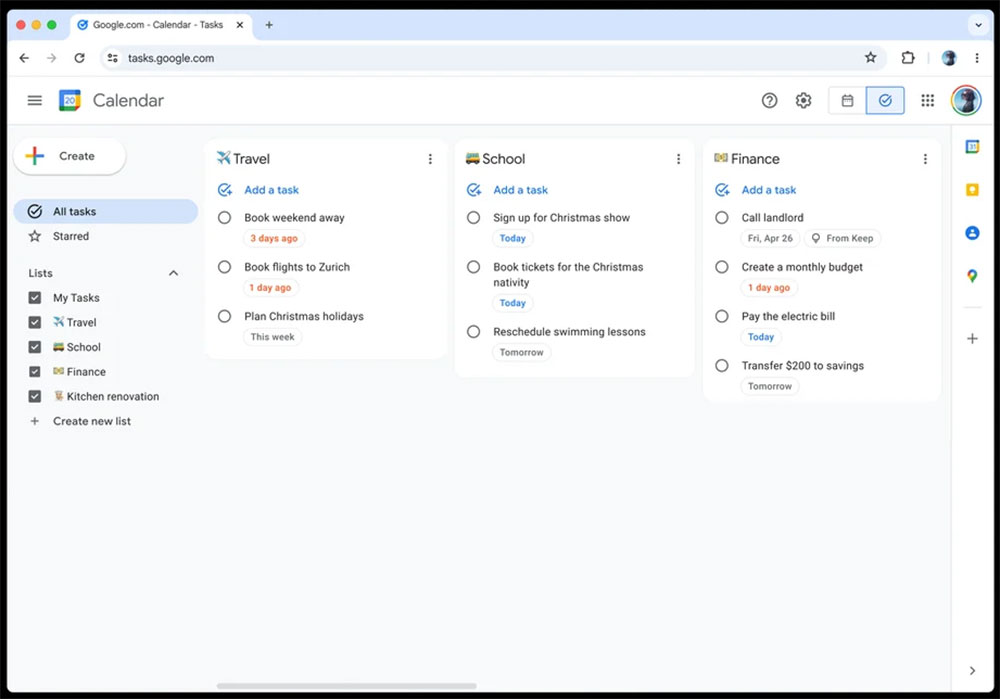Viewport: 1000px width, 699px height.
Task: Open School list options menu
Action: pyautogui.click(x=678, y=159)
